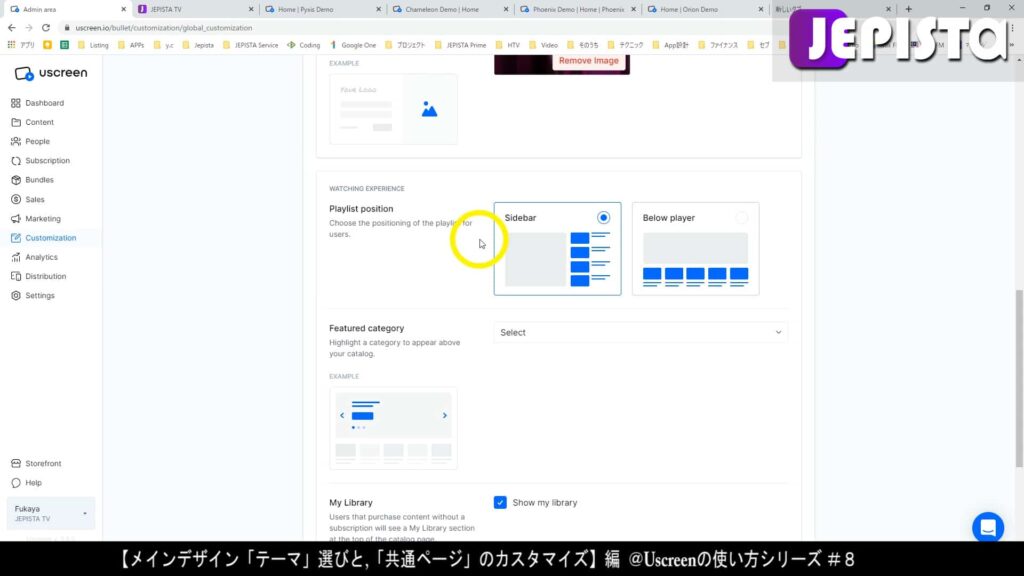This screenshot has height=576, width=1024.
Task: Open Marketing in the sidebar
Action: coord(36,219)
